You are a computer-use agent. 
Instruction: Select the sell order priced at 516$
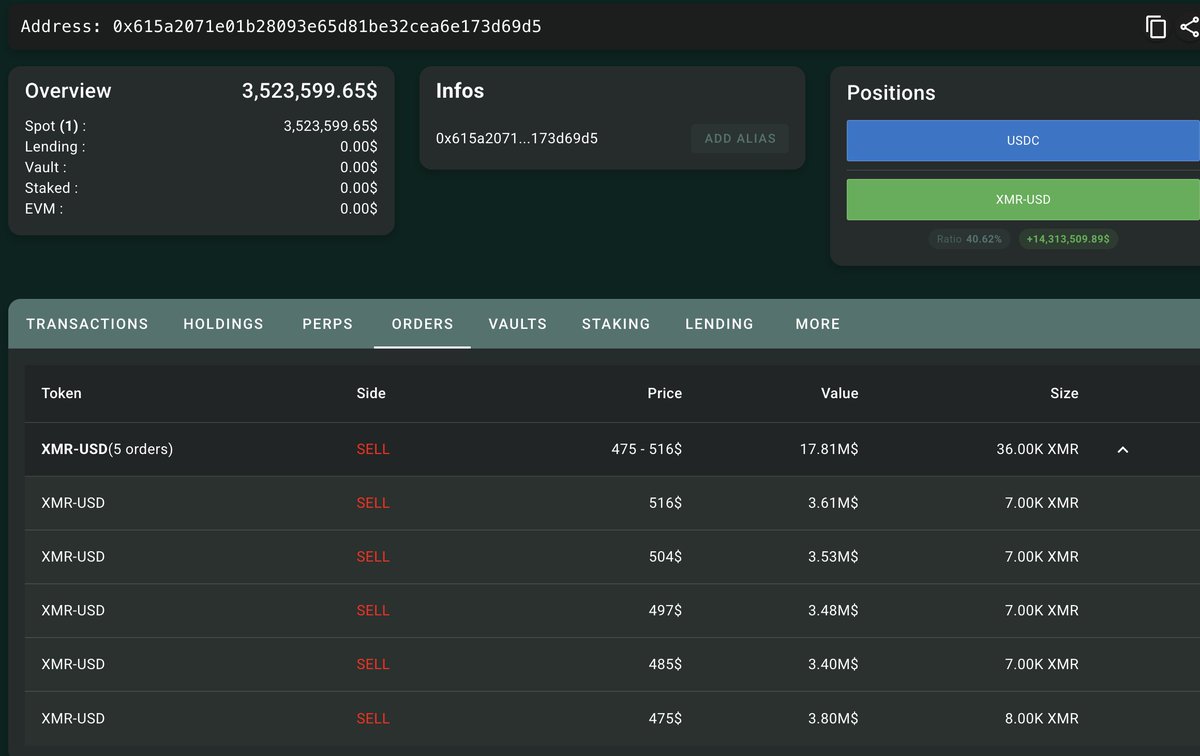tap(612, 503)
